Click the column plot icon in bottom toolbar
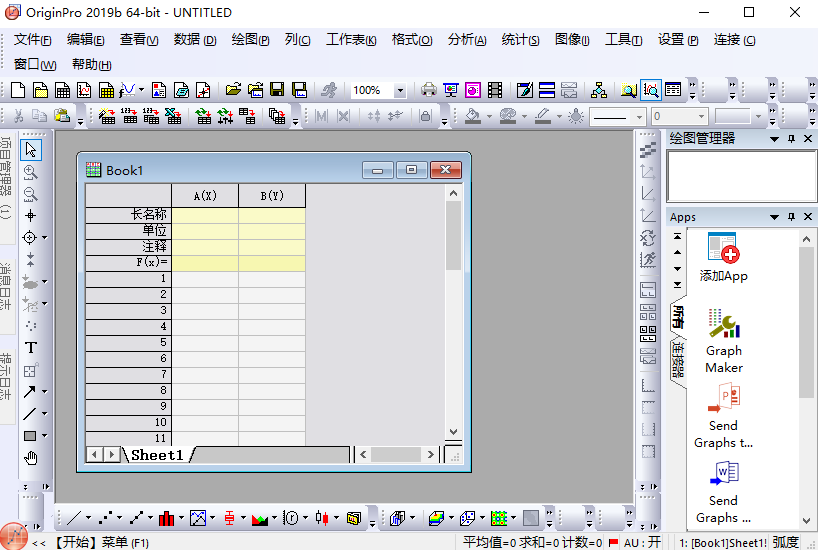Screen dimensions: 818x550 click(166, 518)
